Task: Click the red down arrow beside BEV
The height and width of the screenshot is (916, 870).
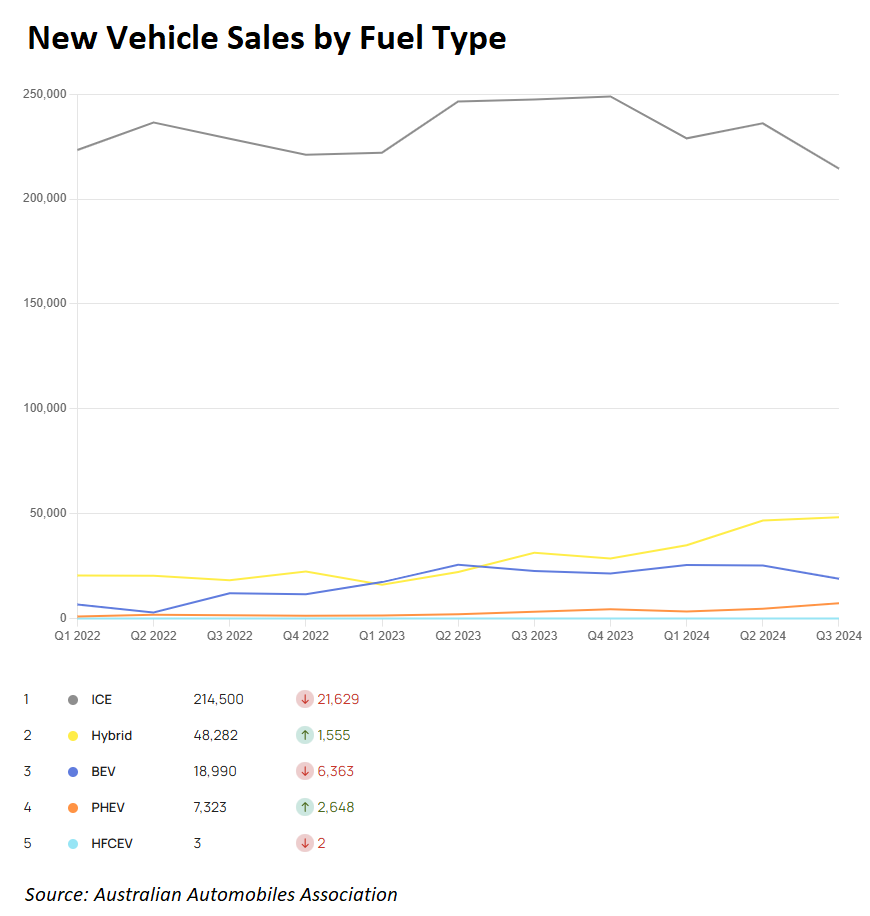Action: pos(305,771)
